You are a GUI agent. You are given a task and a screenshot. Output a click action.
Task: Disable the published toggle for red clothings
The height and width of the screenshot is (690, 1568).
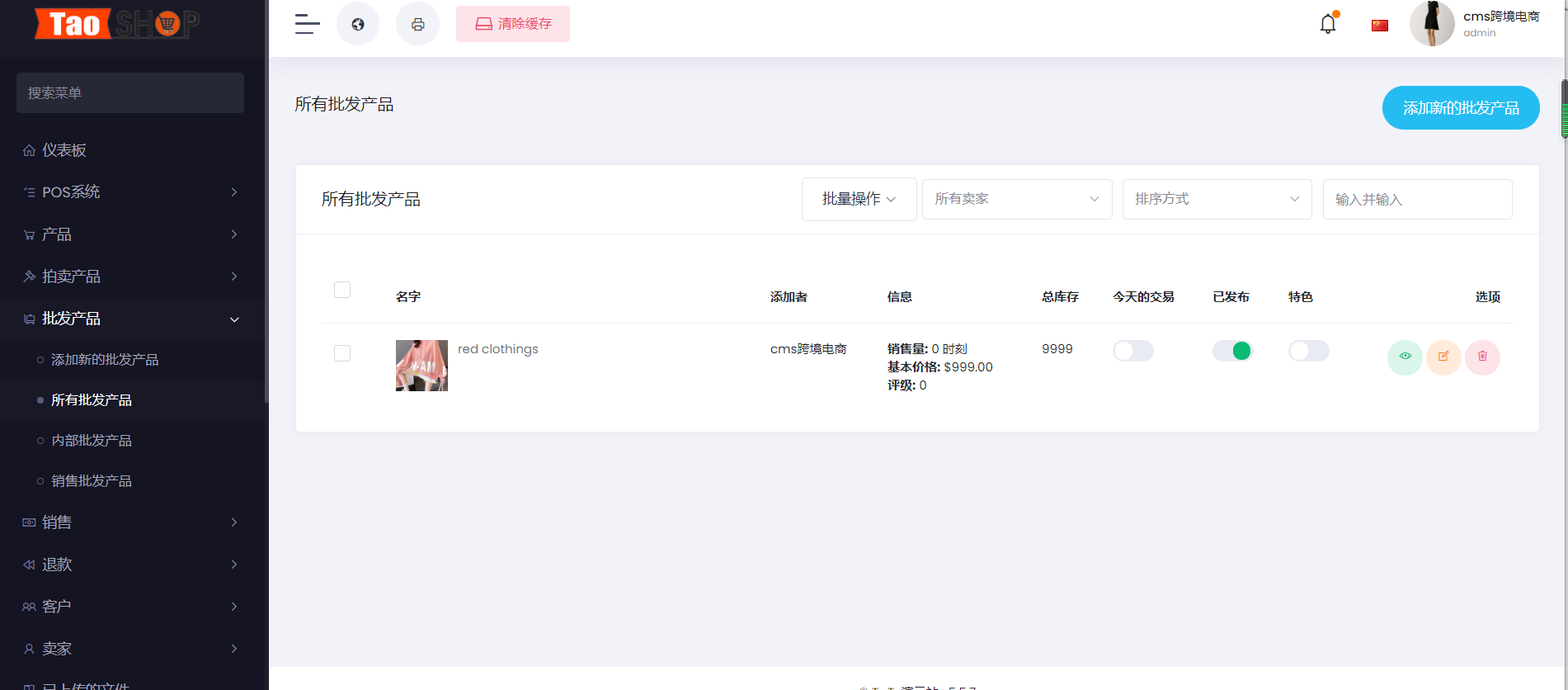[1231, 351]
